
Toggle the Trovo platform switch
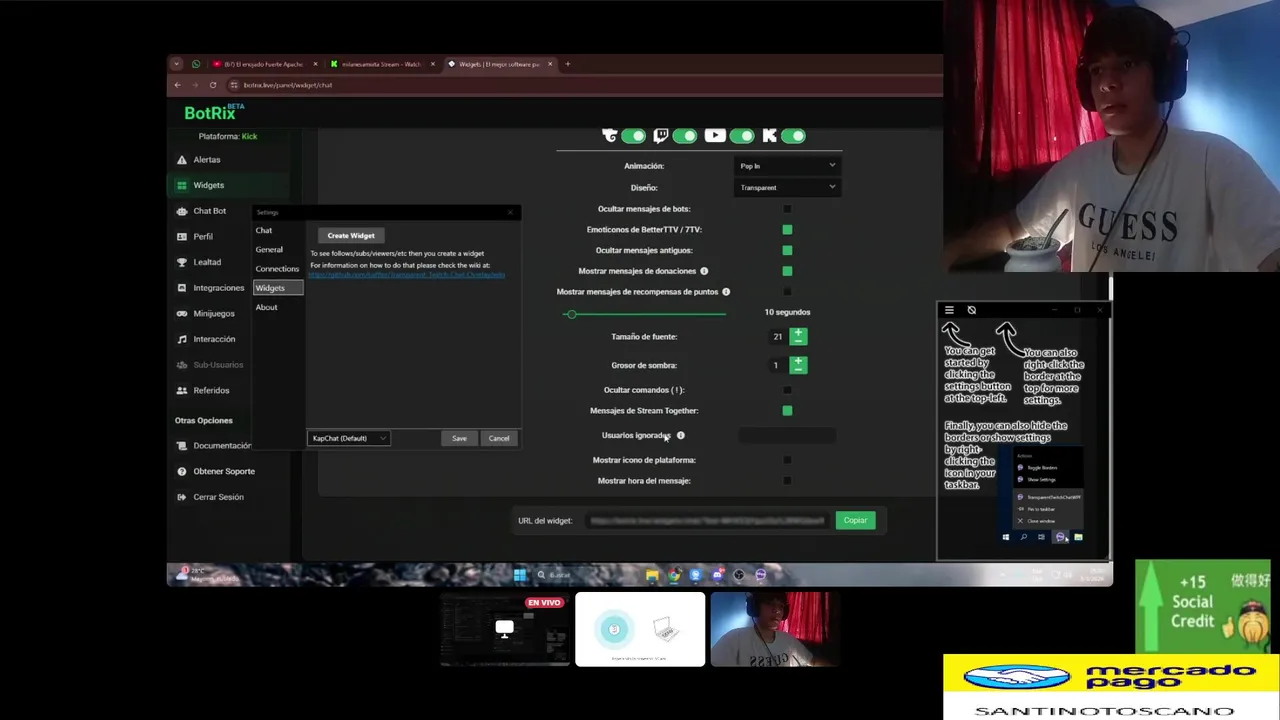[x=633, y=136]
